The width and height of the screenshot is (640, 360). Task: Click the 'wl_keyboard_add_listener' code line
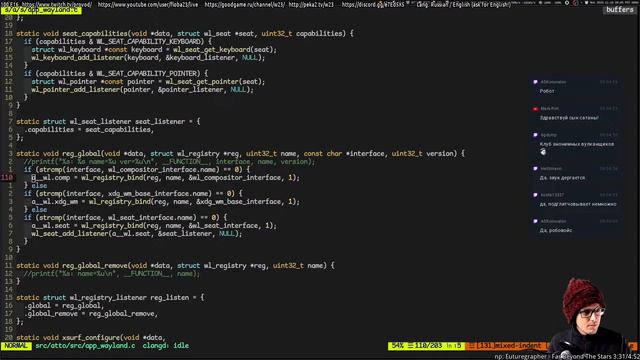148,58
